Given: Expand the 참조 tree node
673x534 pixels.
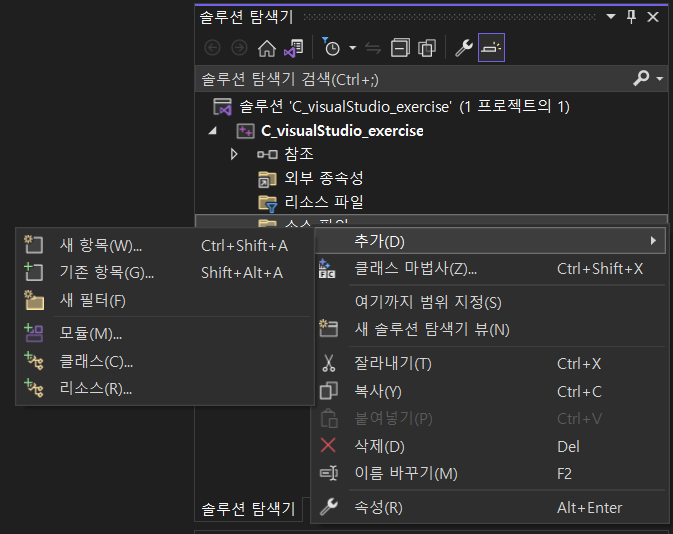Looking at the screenshot, I should (234, 154).
